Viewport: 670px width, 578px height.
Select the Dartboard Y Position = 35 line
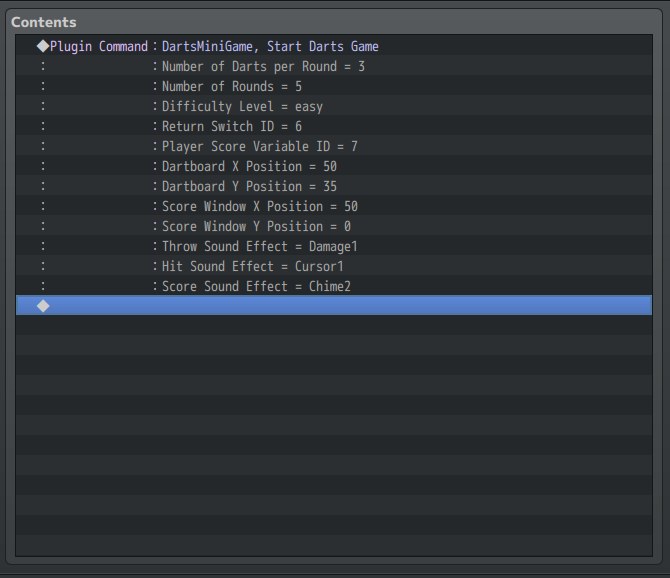pos(334,186)
